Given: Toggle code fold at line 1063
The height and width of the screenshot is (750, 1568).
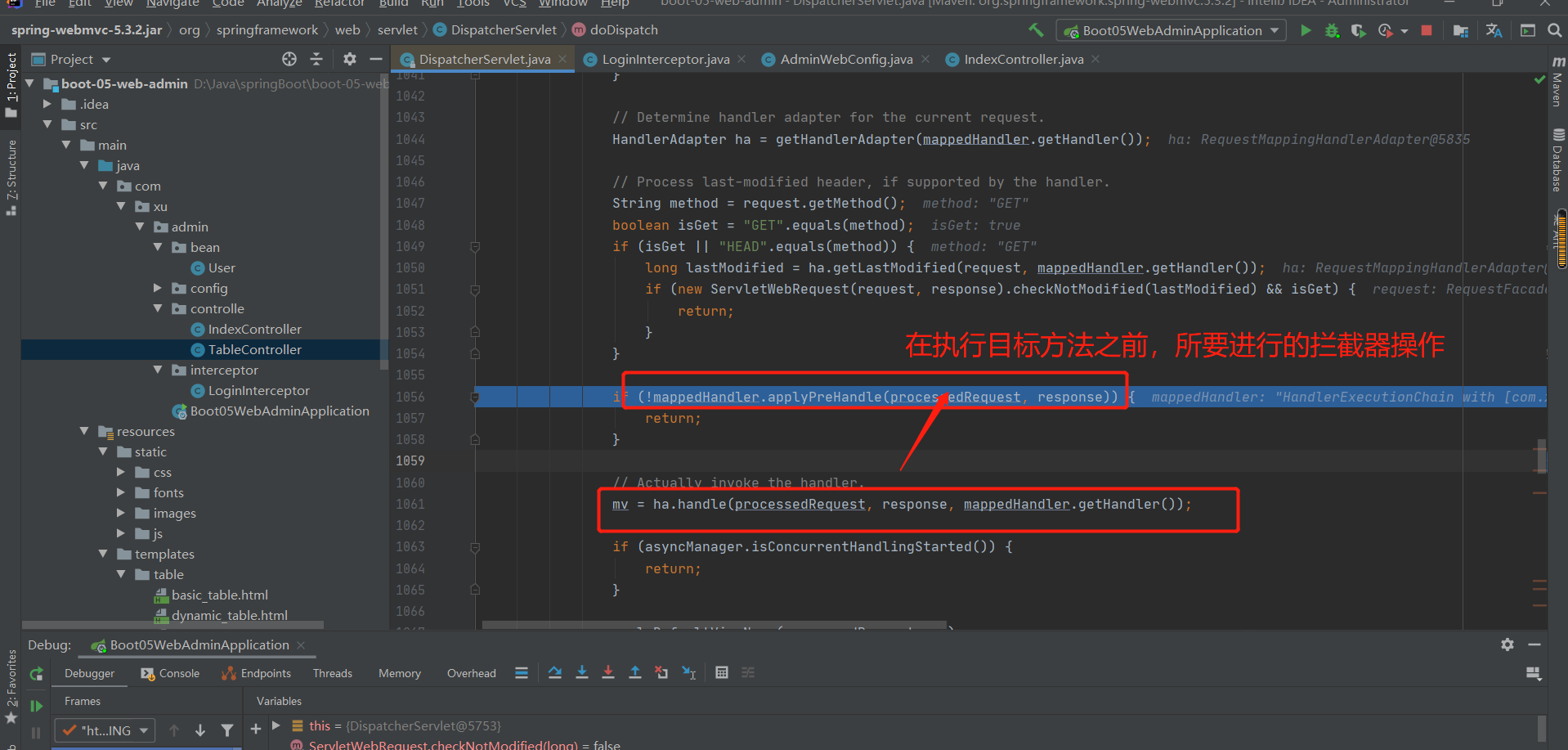Looking at the screenshot, I should 475,547.
